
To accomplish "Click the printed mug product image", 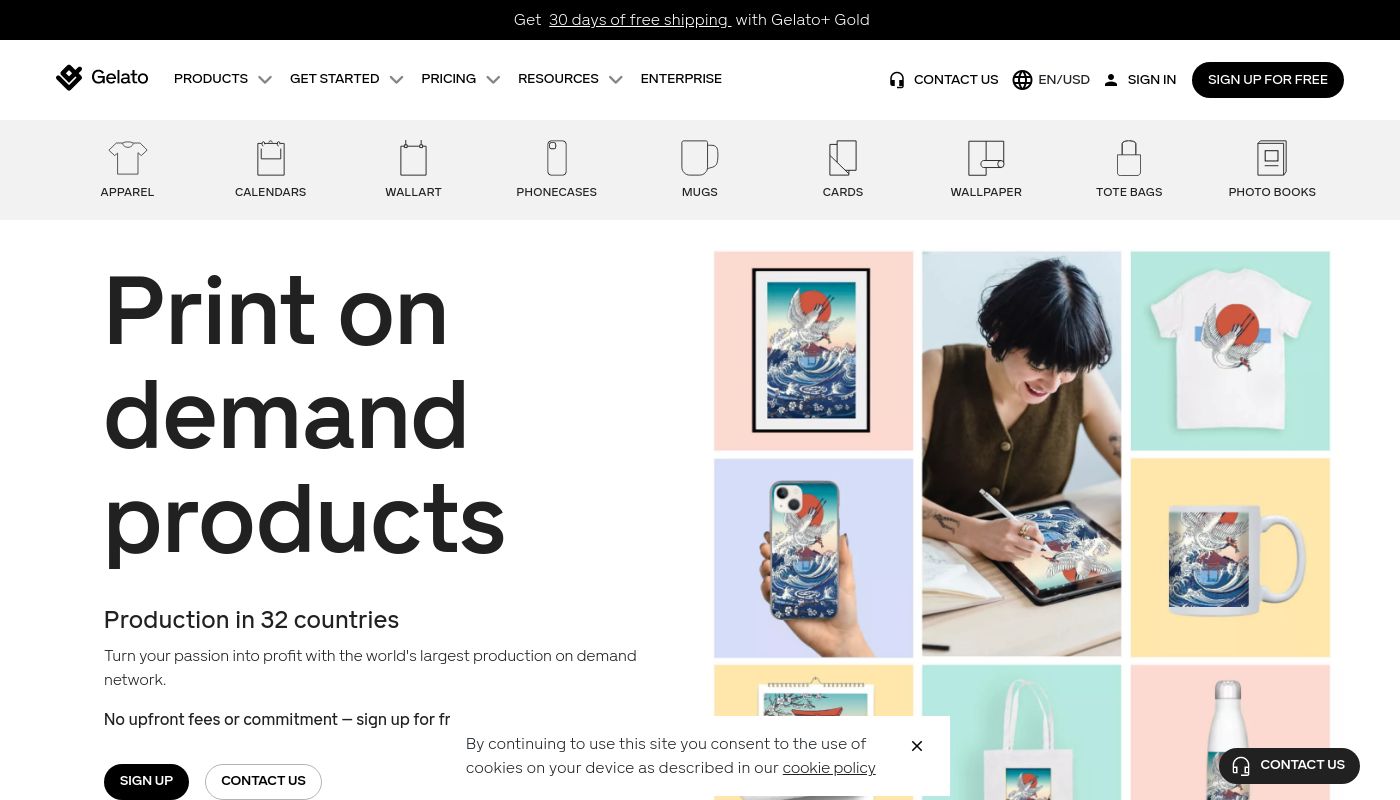I will (1230, 558).
